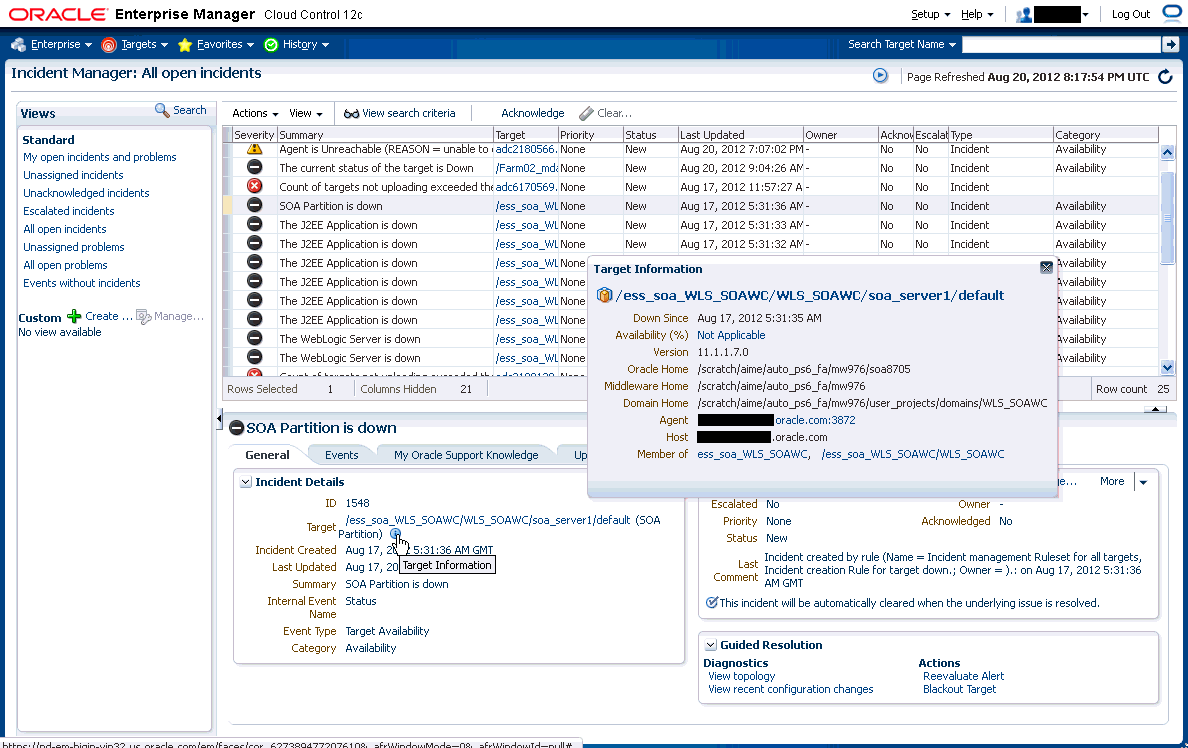Open Unassigned problems view

point(73,247)
